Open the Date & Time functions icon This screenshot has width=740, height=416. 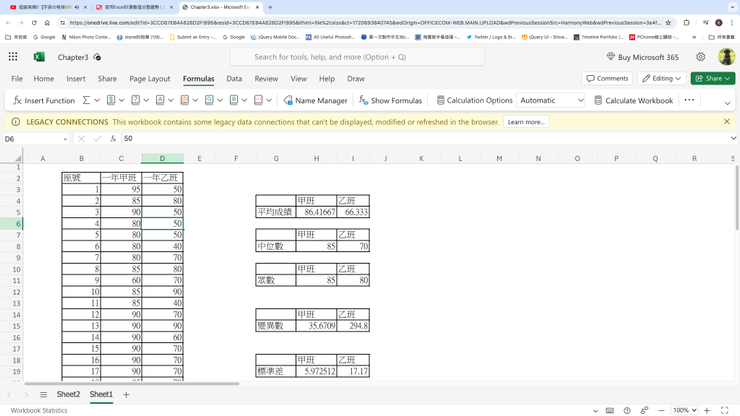pos(185,100)
